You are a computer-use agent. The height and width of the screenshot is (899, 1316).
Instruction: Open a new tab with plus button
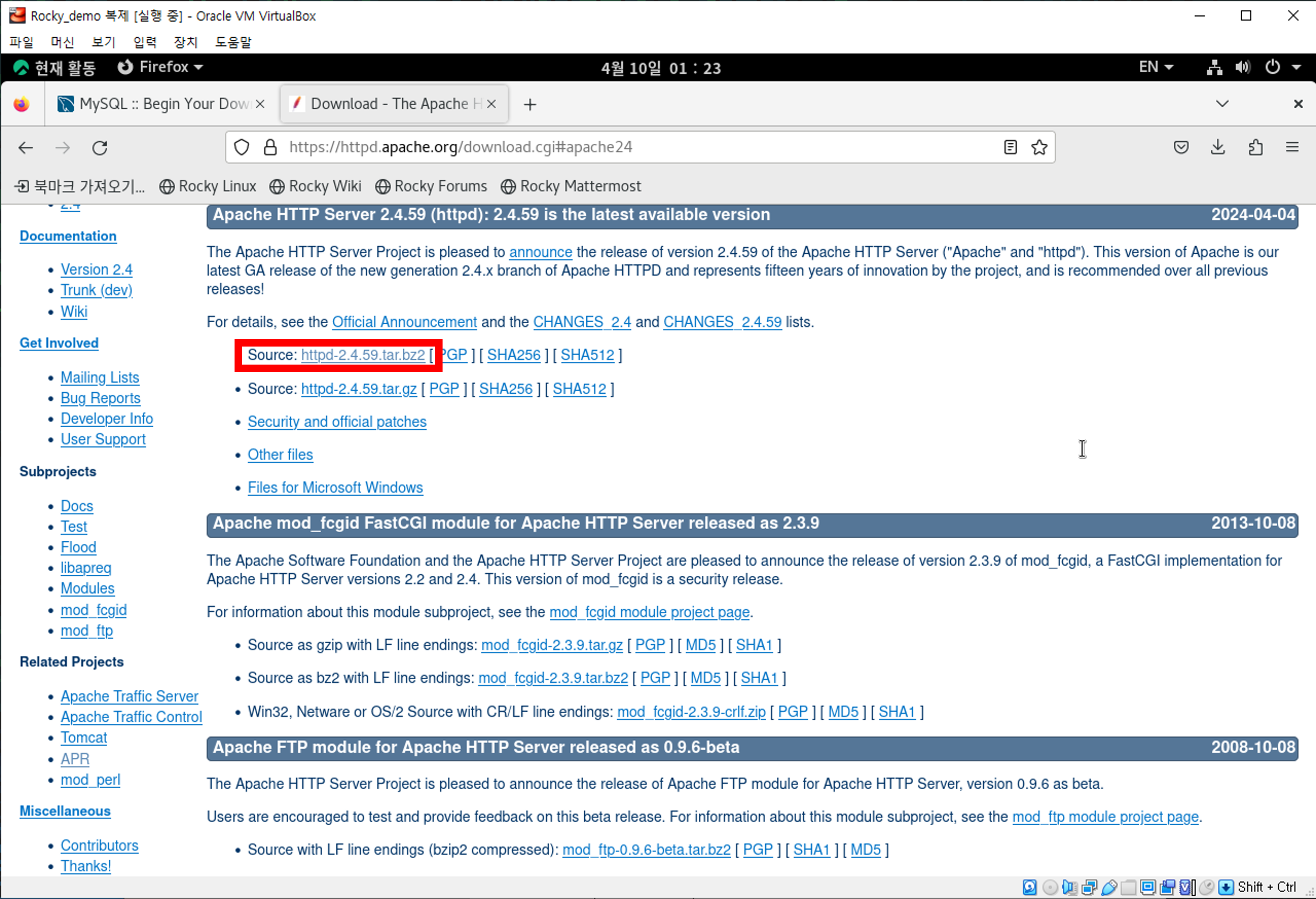click(x=530, y=104)
